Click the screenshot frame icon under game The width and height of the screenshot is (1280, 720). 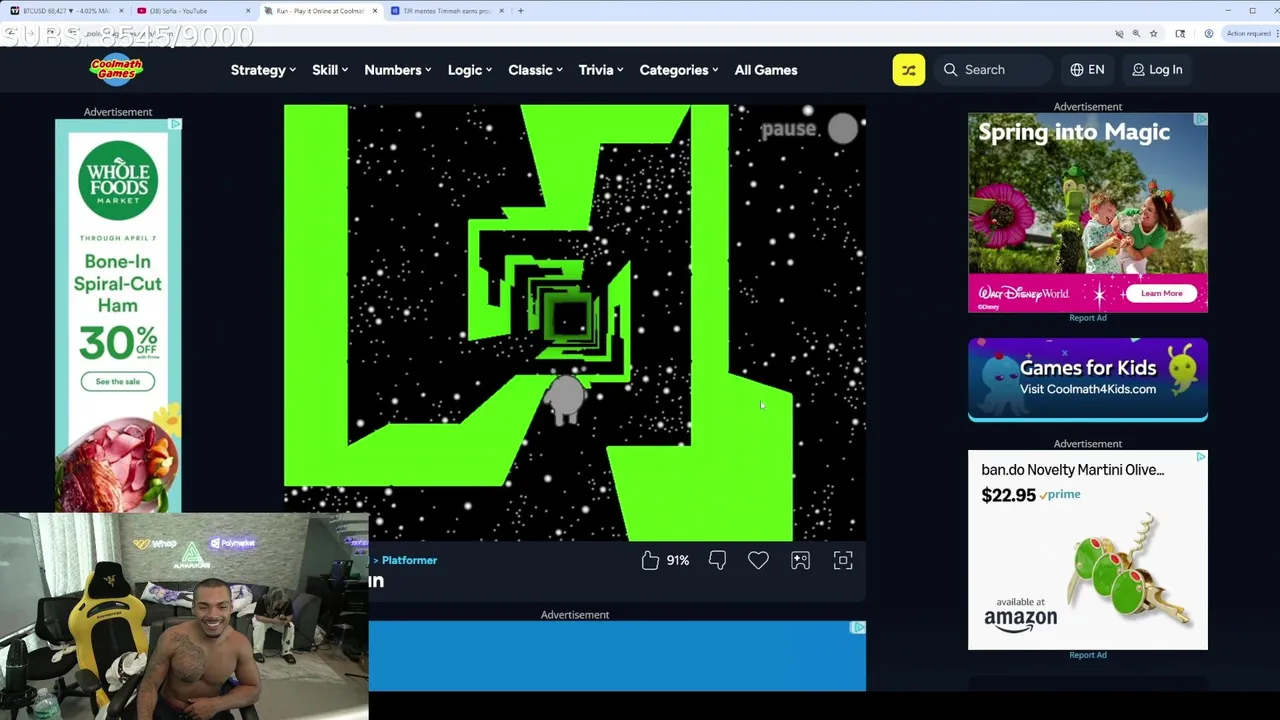click(x=800, y=560)
